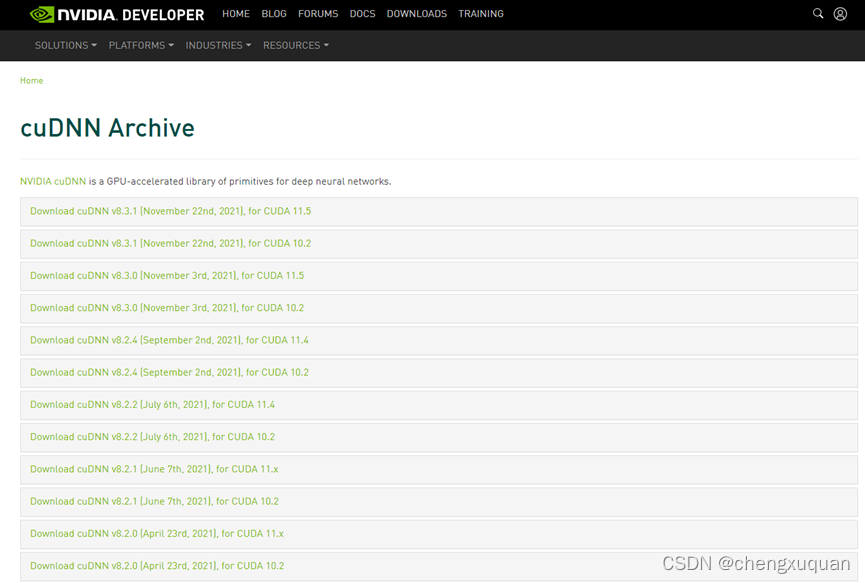Image resolution: width=865 pixels, height=583 pixels.
Task: Expand cuDNN v8.2.0 for CUDA 11.x
Action: (439, 534)
